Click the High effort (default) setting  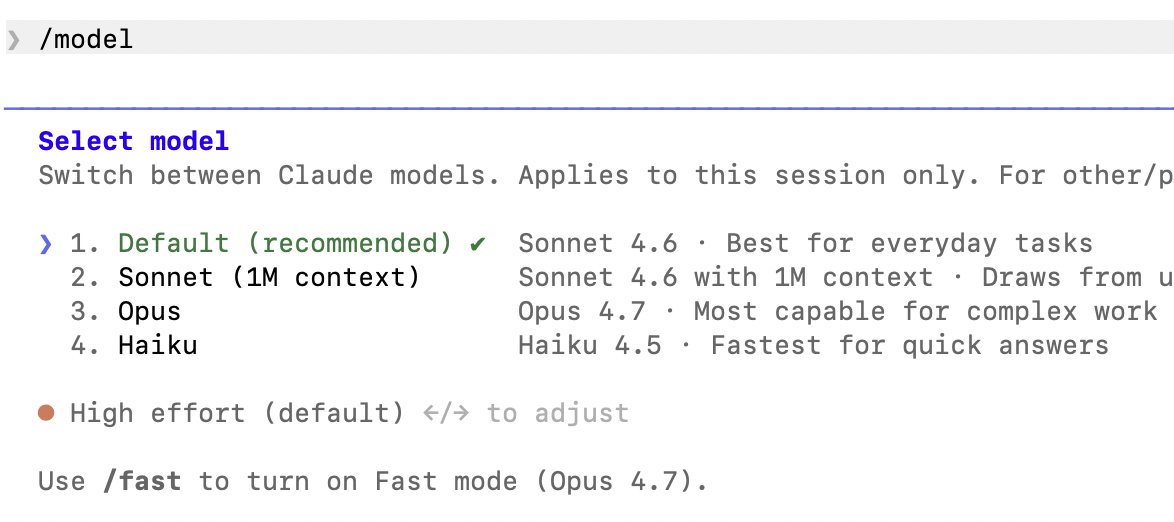tap(237, 413)
